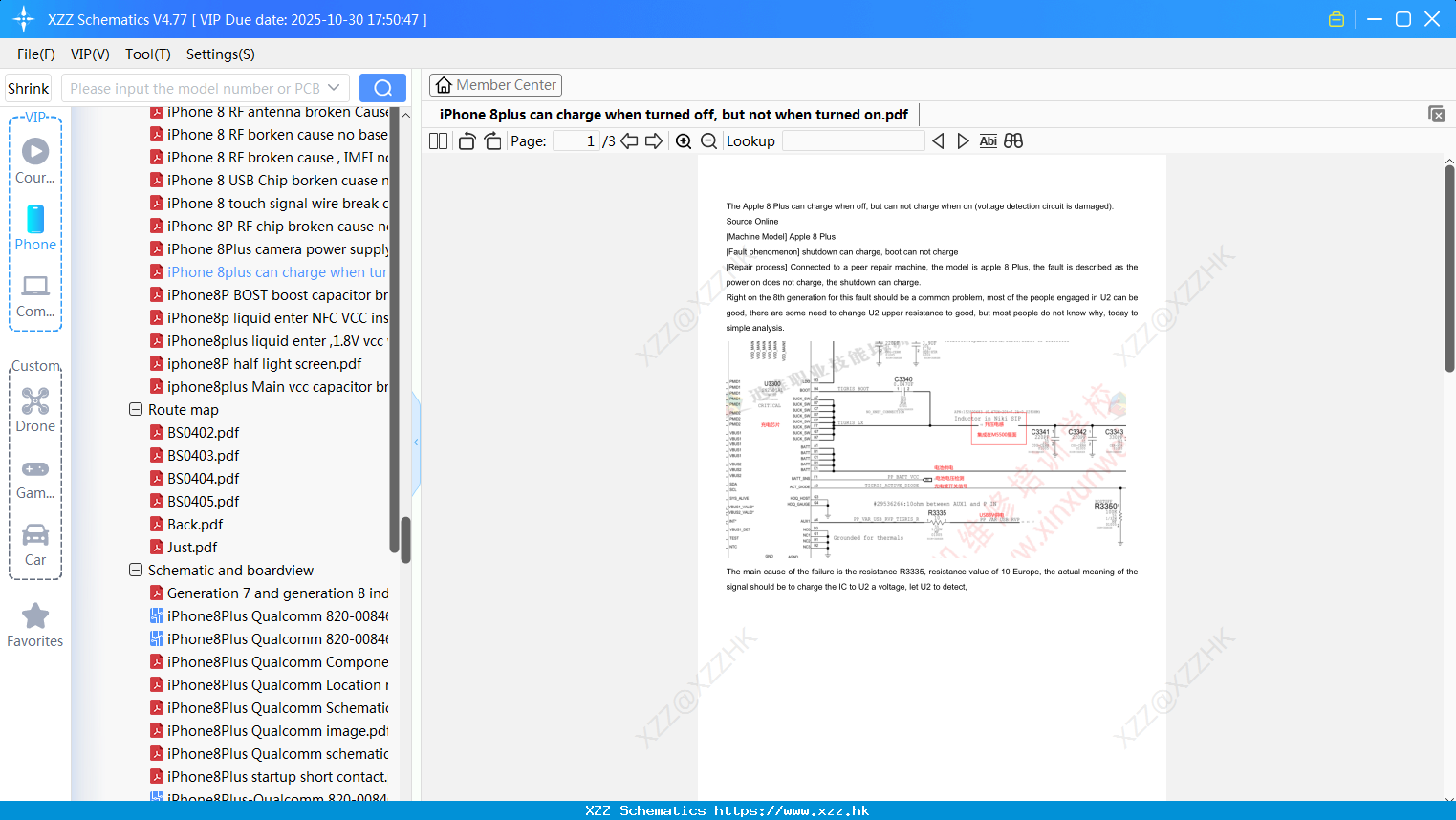The image size is (1456, 820).
Task: Zoom in on the PDF
Action: click(684, 141)
